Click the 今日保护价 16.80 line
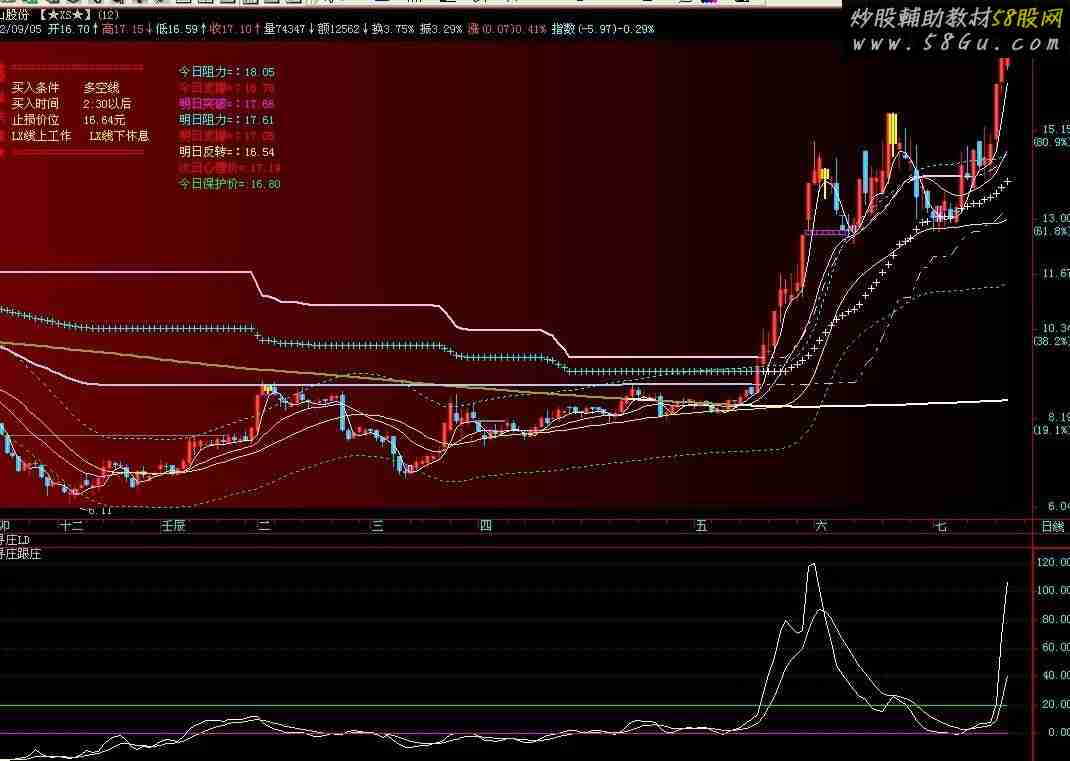 point(229,184)
